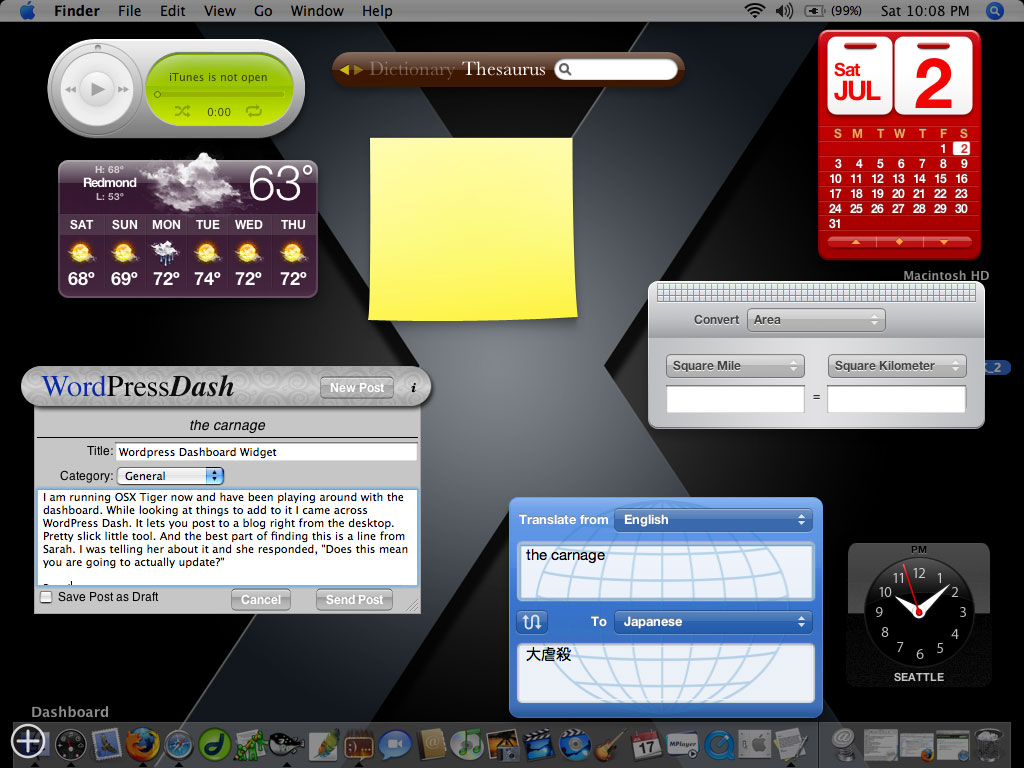Click the Spotlight search icon

(x=994, y=11)
